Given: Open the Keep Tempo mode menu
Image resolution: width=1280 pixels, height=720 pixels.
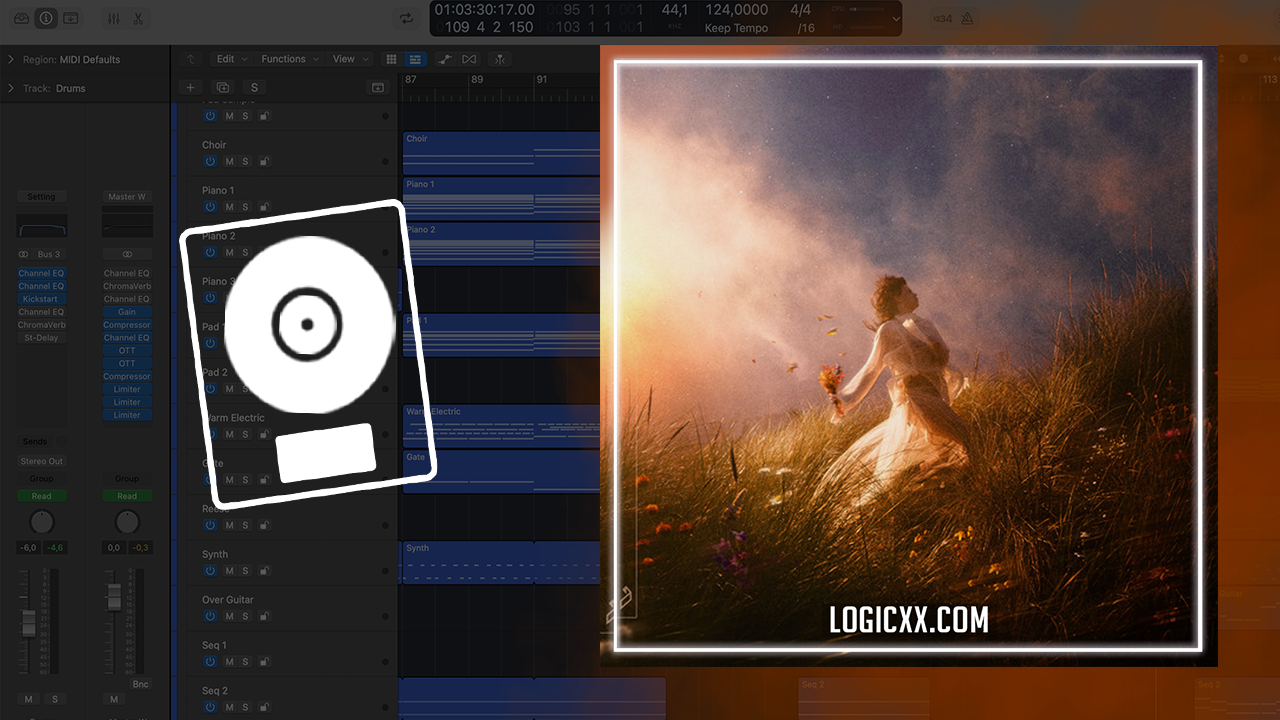Looking at the screenshot, I should 737,28.
